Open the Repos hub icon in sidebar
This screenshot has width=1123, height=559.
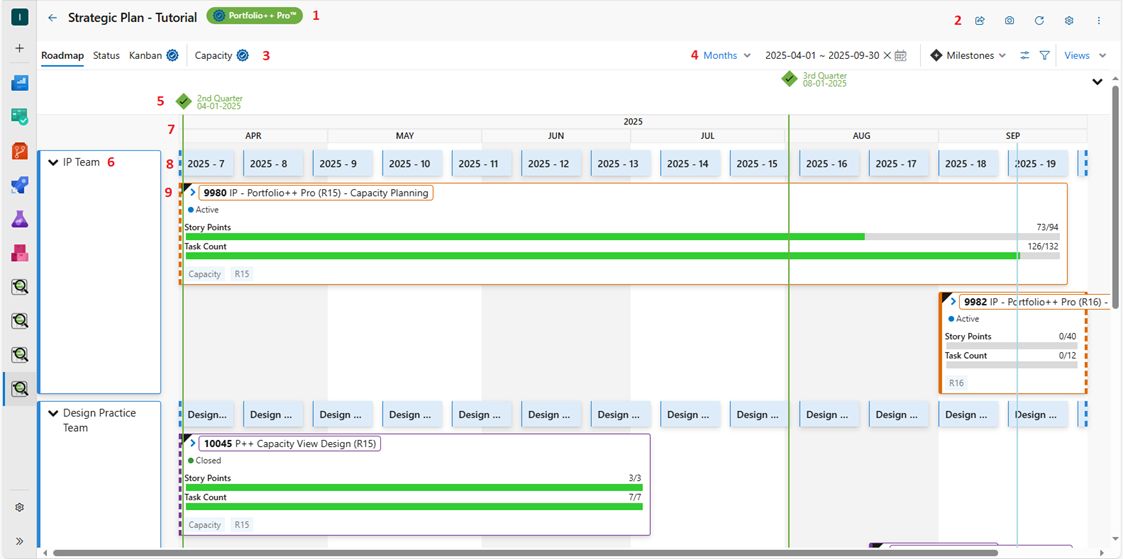coord(19,151)
